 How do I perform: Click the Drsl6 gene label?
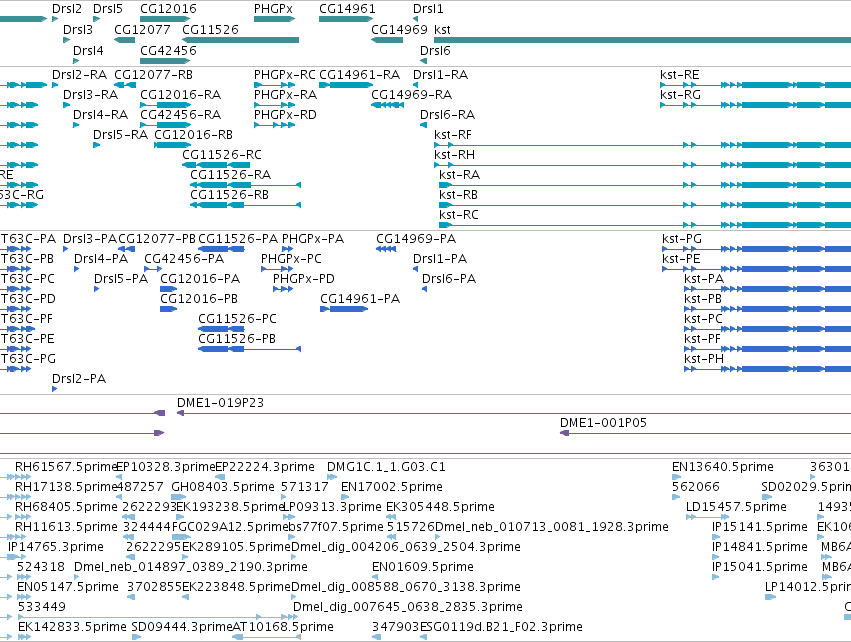pyautogui.click(x=435, y=50)
